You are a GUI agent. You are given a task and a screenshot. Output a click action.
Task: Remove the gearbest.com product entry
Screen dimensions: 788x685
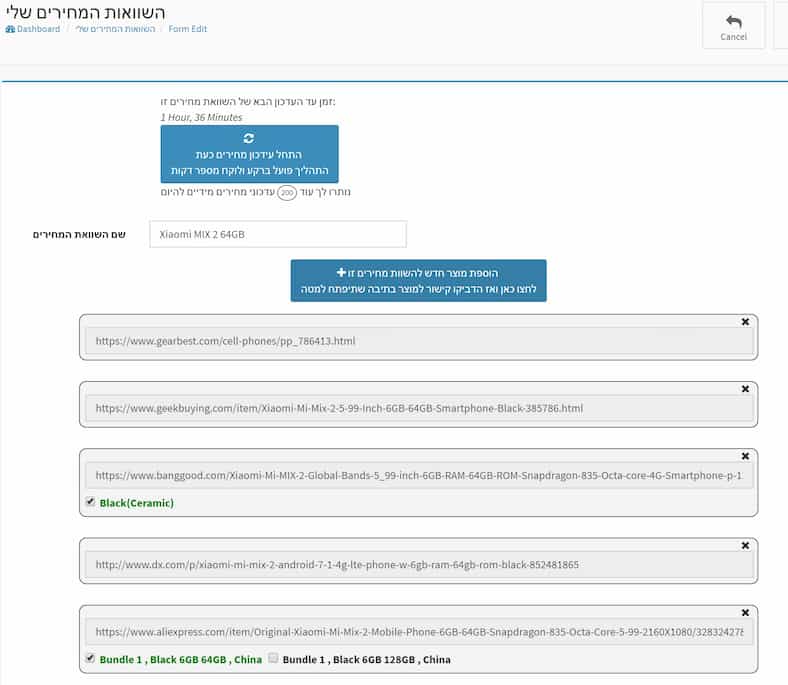coord(745,322)
